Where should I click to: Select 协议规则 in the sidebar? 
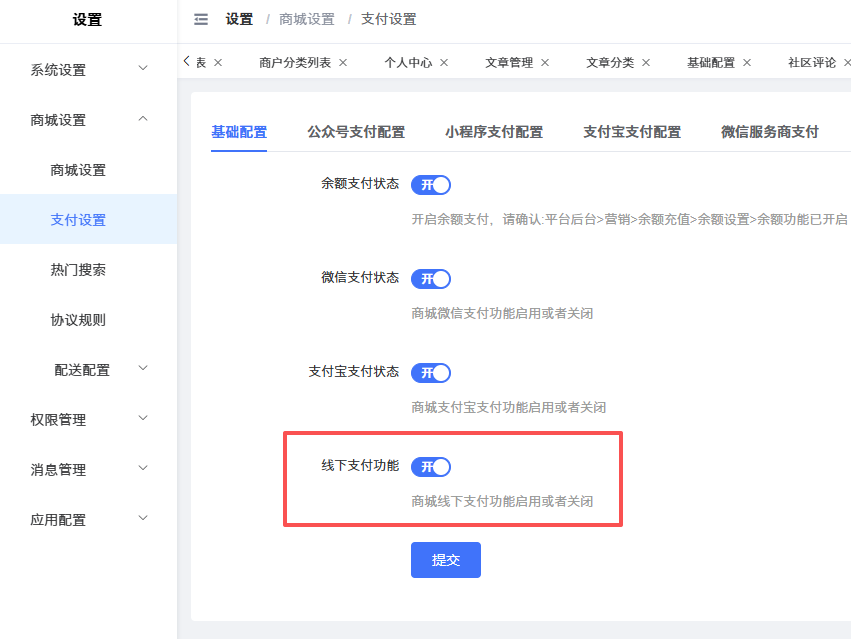click(78, 320)
